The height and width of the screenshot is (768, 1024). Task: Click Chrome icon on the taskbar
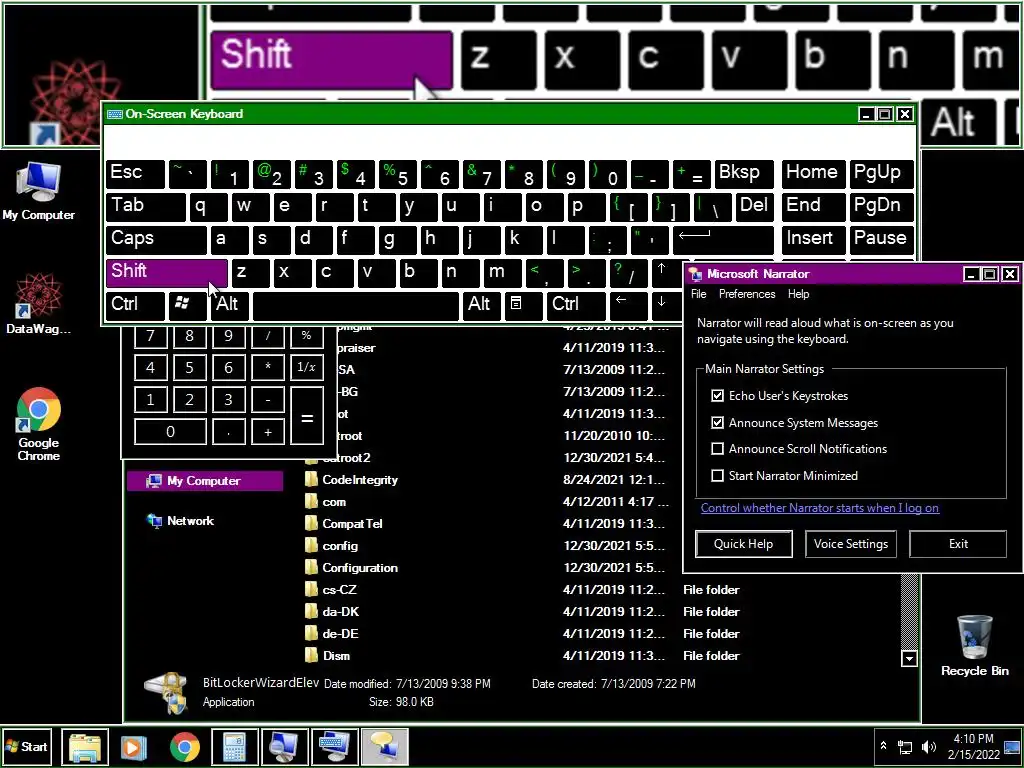pyautogui.click(x=185, y=746)
